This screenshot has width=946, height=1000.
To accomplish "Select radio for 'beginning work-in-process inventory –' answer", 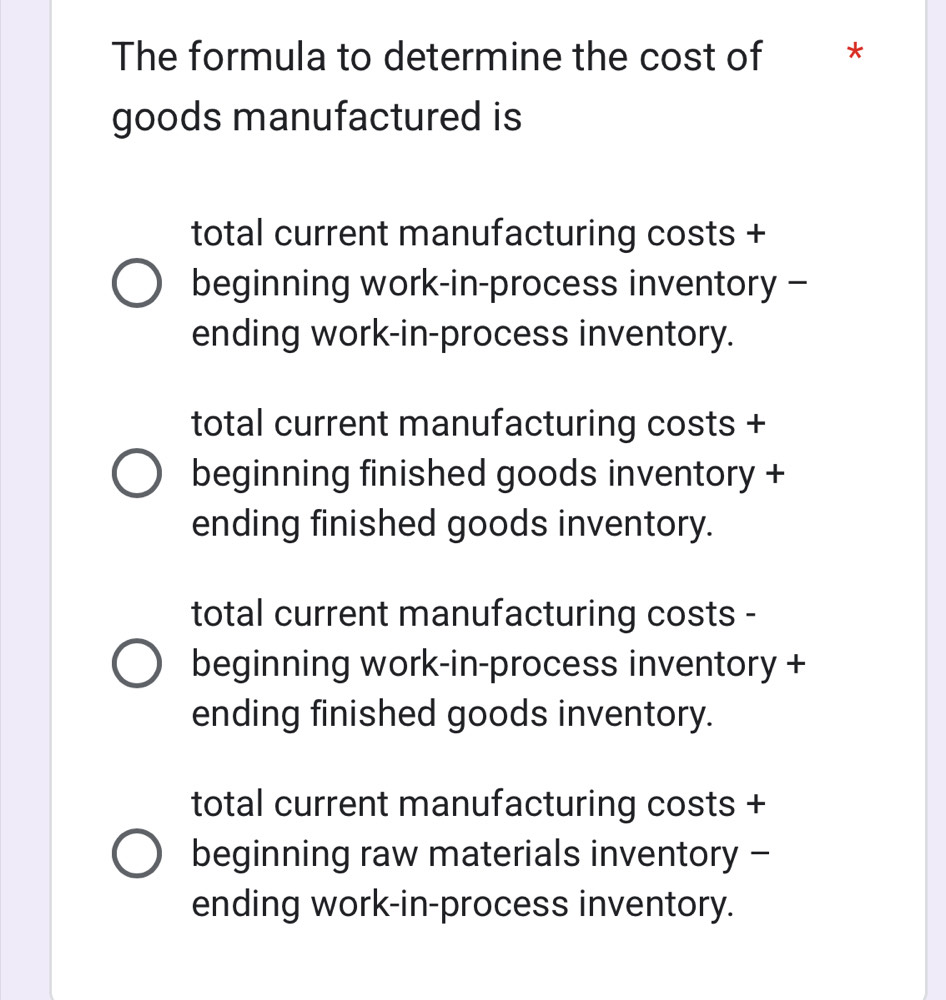I will (x=136, y=285).
